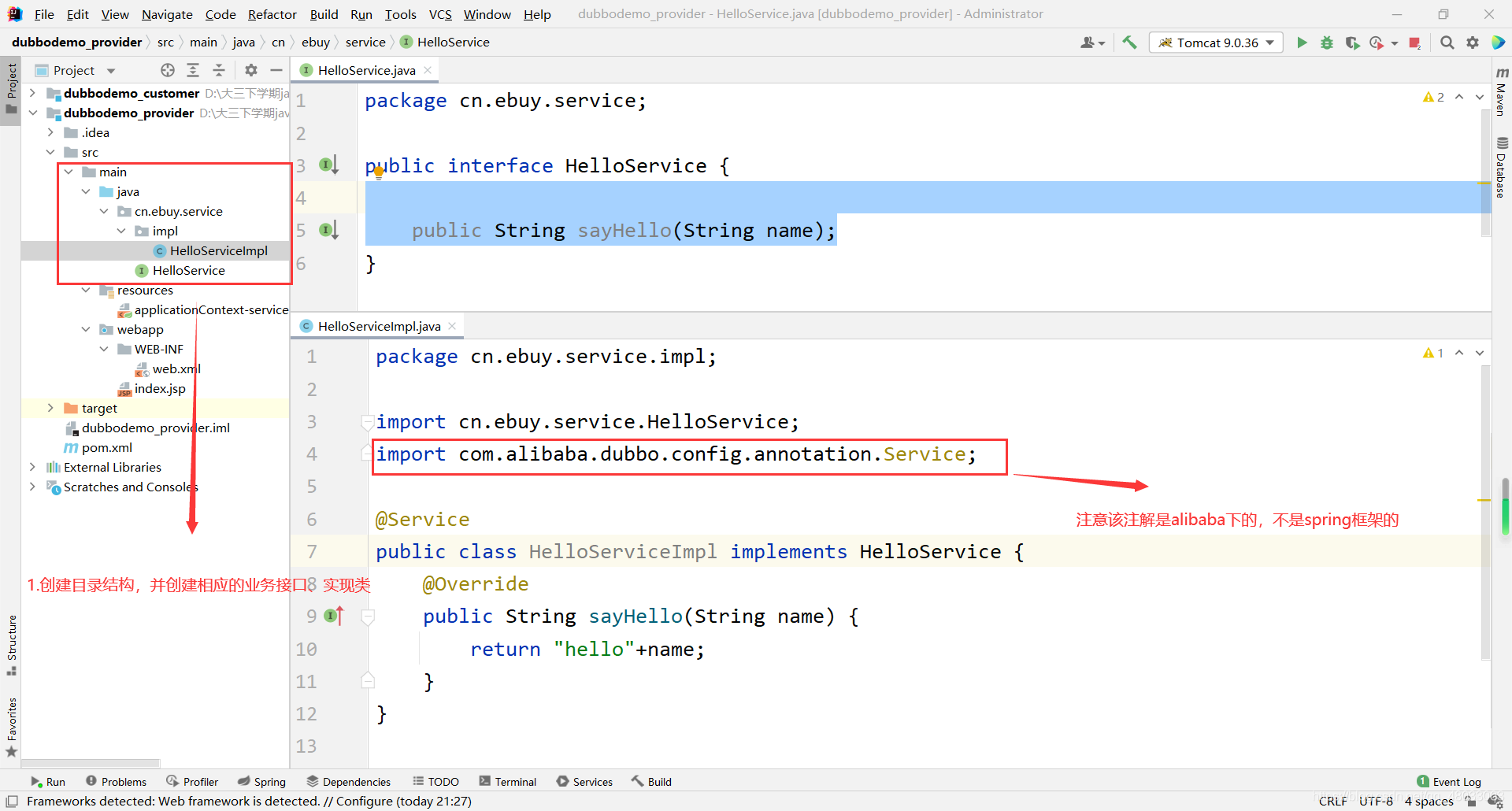Switch to HelloService.java tab
Image resolution: width=1512 pixels, height=811 pixels.
pos(366,70)
